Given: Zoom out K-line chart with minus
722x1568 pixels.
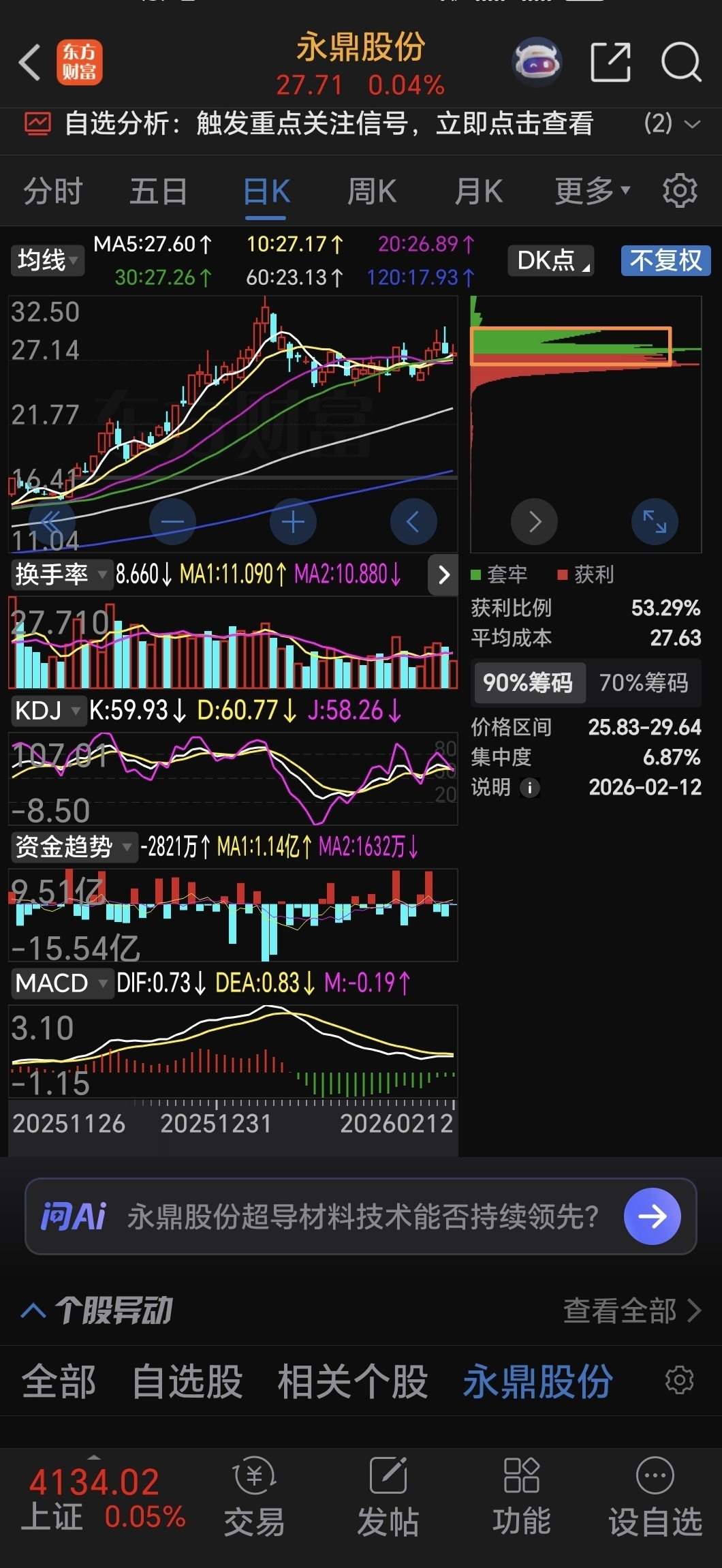Looking at the screenshot, I should click(172, 522).
